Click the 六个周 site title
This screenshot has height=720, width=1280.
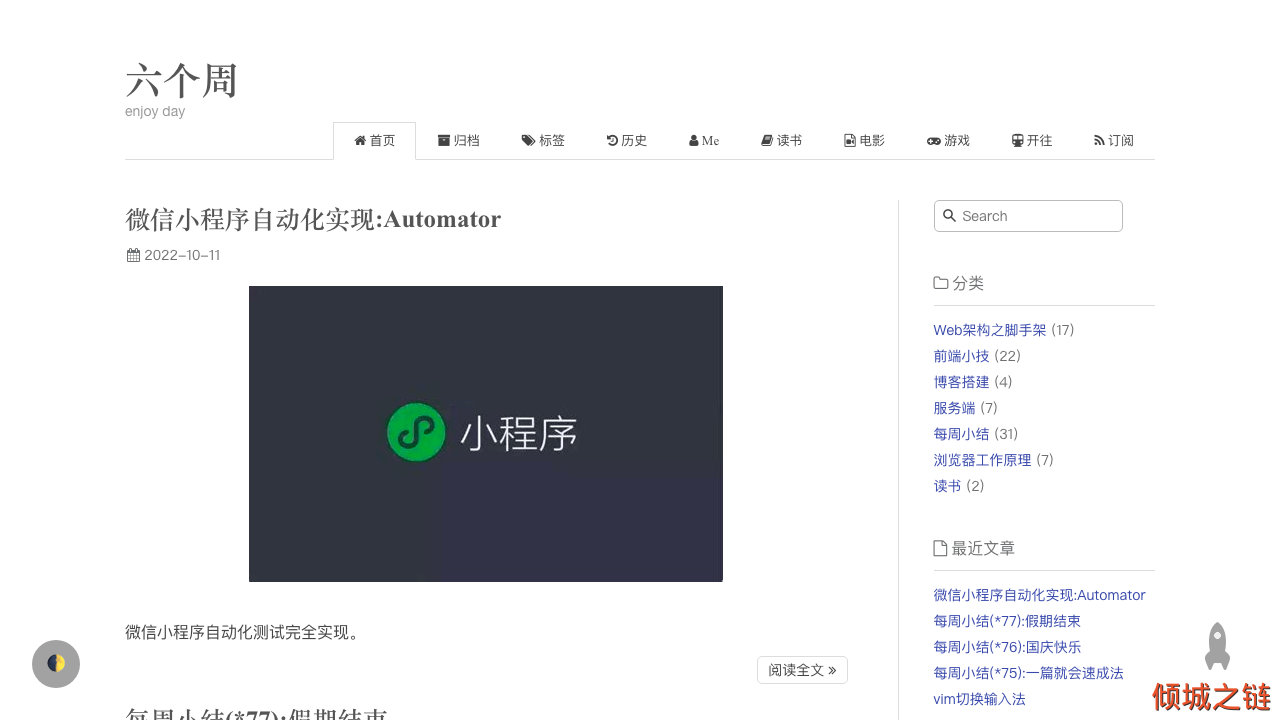click(x=181, y=81)
